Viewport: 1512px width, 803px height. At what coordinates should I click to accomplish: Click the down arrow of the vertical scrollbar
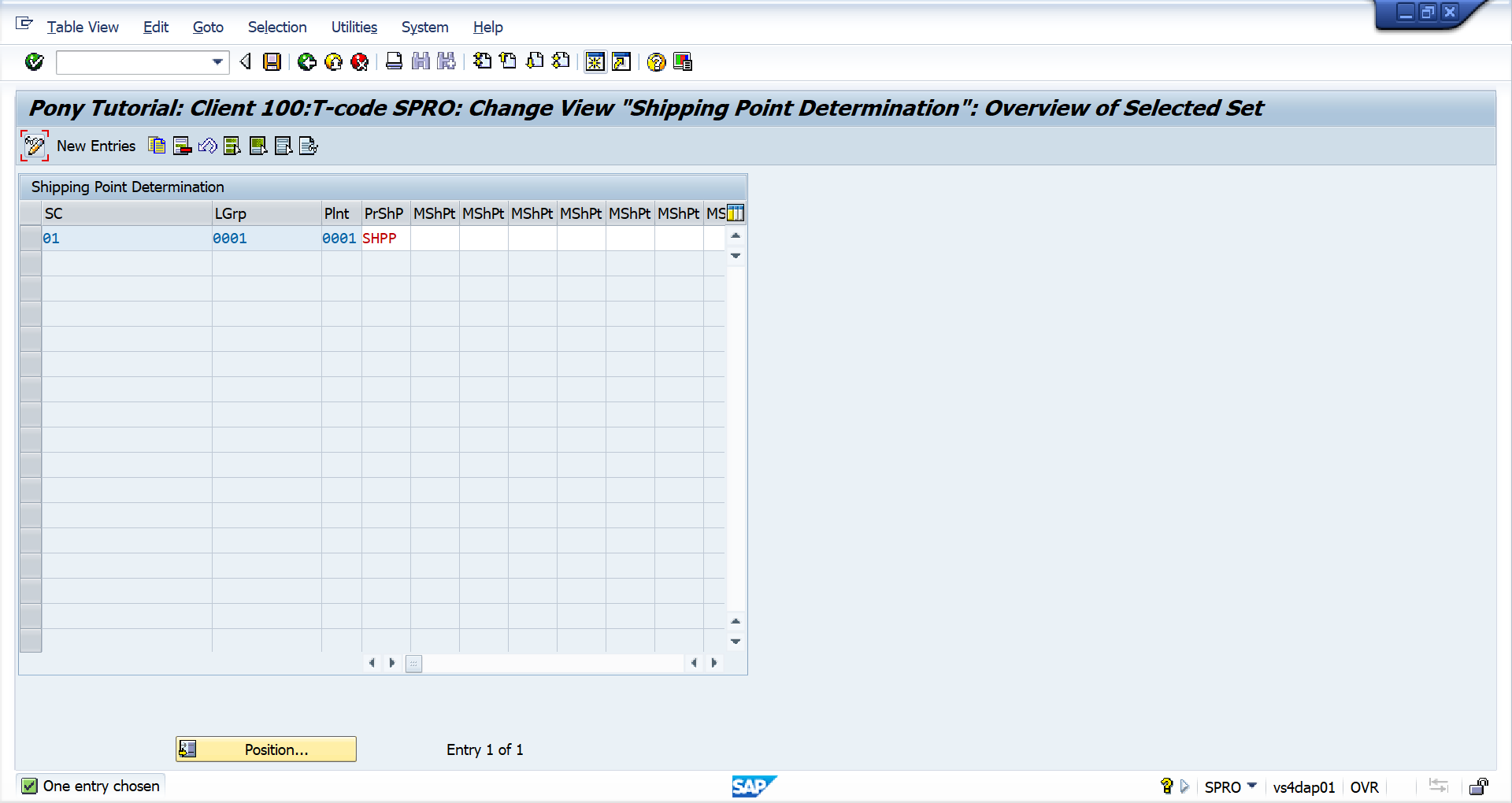[736, 641]
